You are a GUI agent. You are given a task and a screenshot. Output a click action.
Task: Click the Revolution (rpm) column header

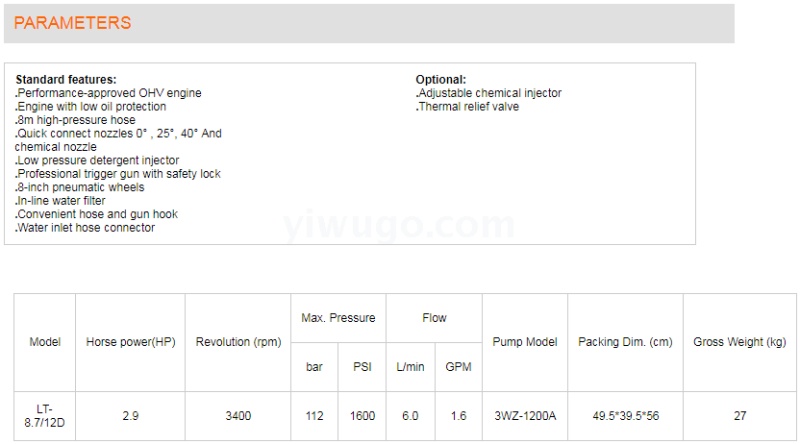(238, 342)
